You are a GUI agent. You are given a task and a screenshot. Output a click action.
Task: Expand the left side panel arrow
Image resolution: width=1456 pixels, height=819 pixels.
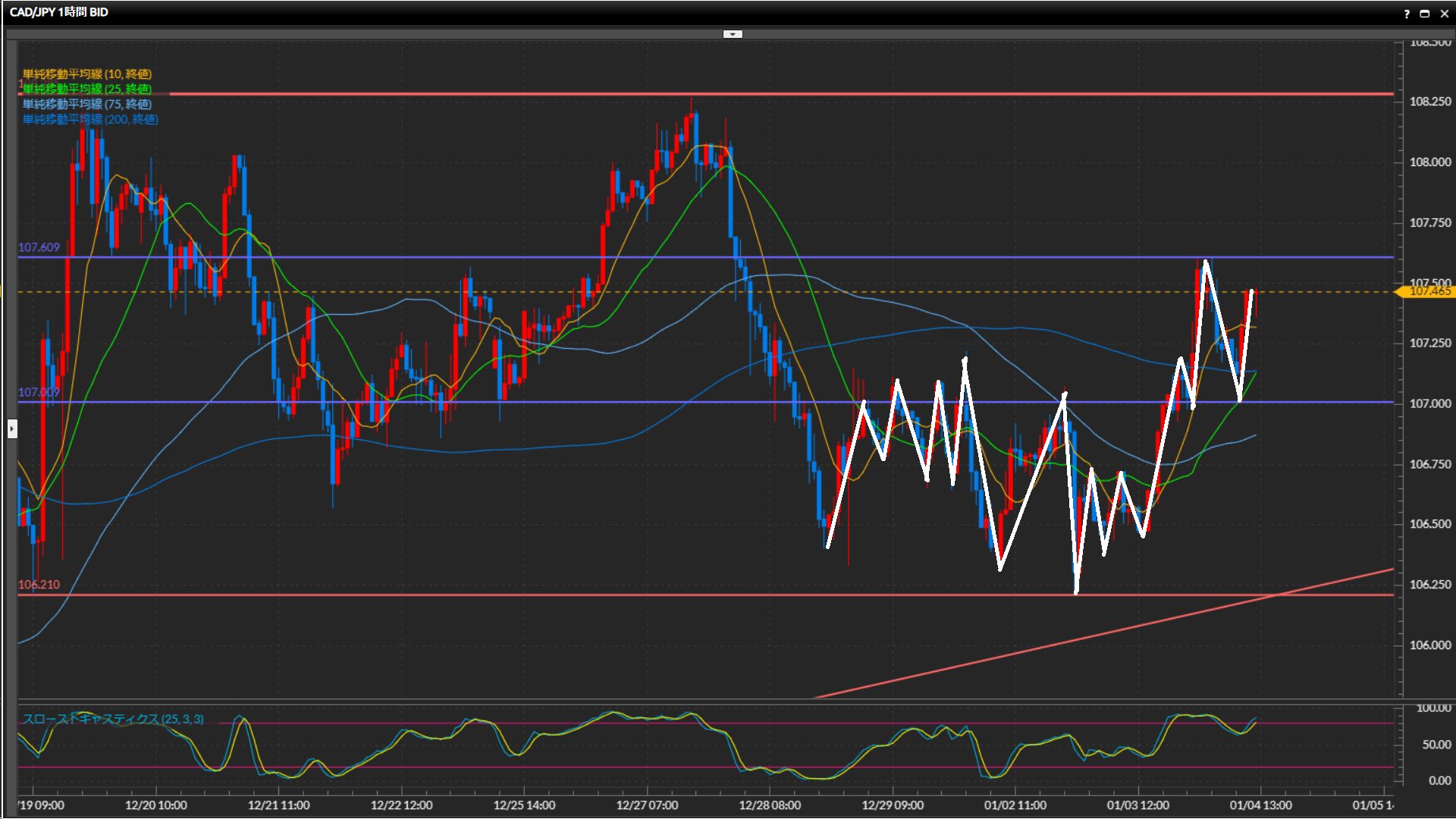(12, 429)
